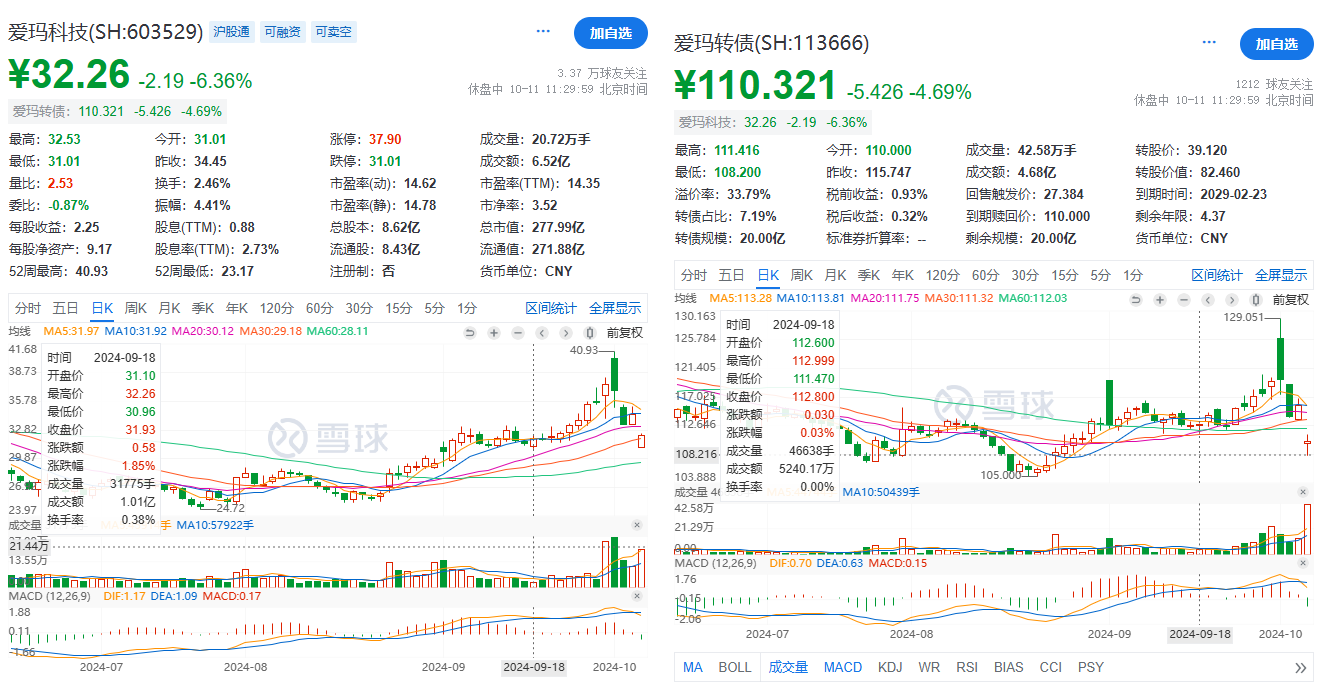Toggle the PSY indicator button
The image size is (1337, 682).
(x=1091, y=667)
